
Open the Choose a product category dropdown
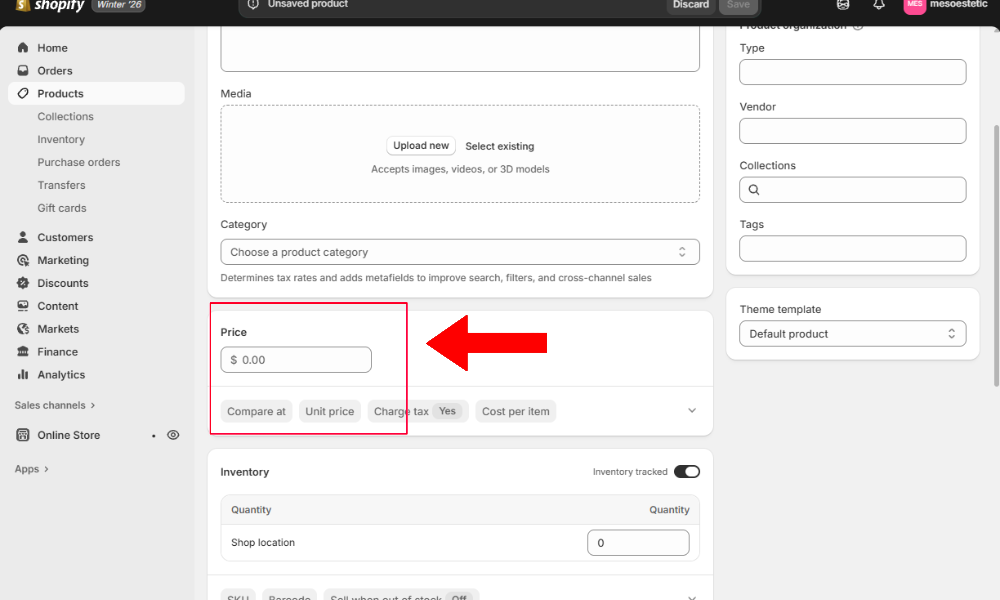tap(460, 251)
